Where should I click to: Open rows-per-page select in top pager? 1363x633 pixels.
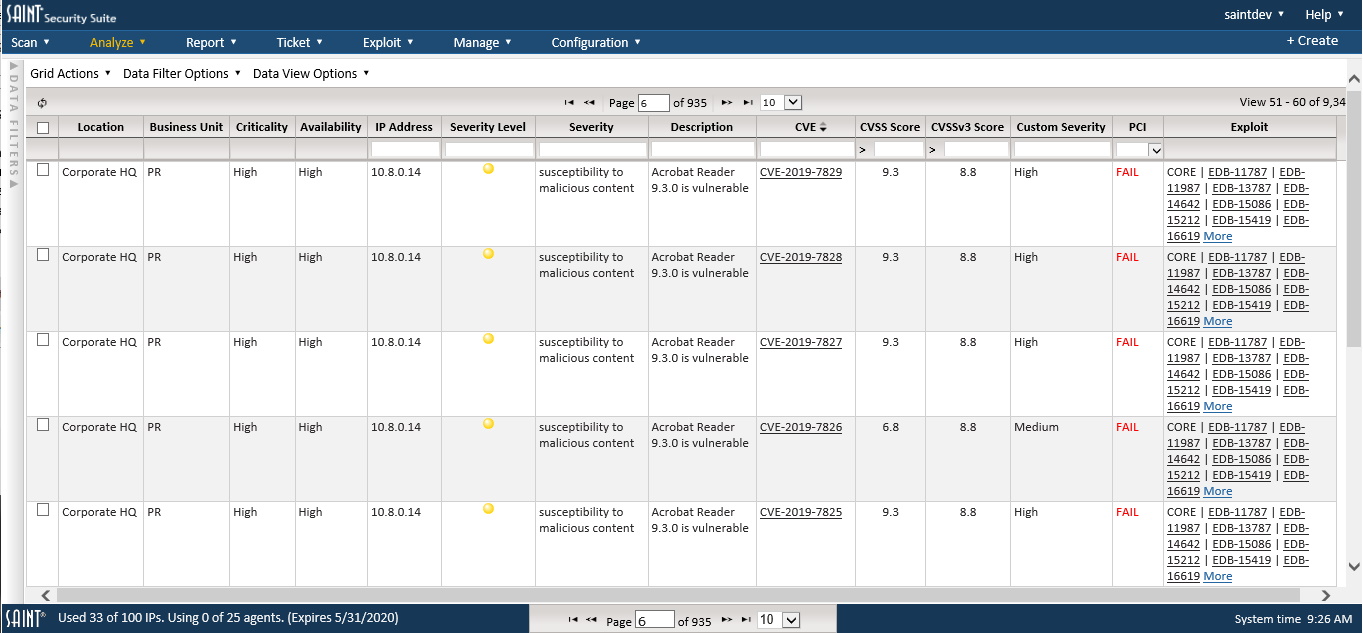[x=780, y=103]
